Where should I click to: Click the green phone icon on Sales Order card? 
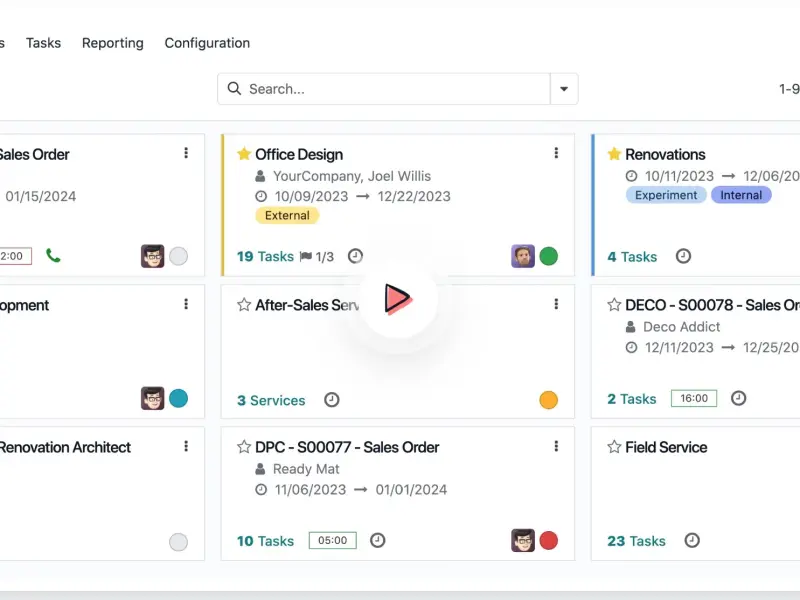pyautogui.click(x=53, y=256)
